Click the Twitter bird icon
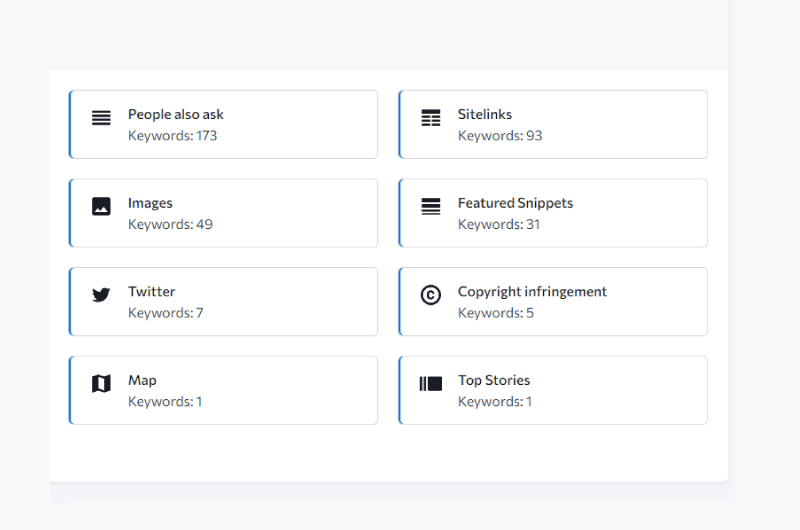The width and height of the screenshot is (800, 530). point(101,295)
